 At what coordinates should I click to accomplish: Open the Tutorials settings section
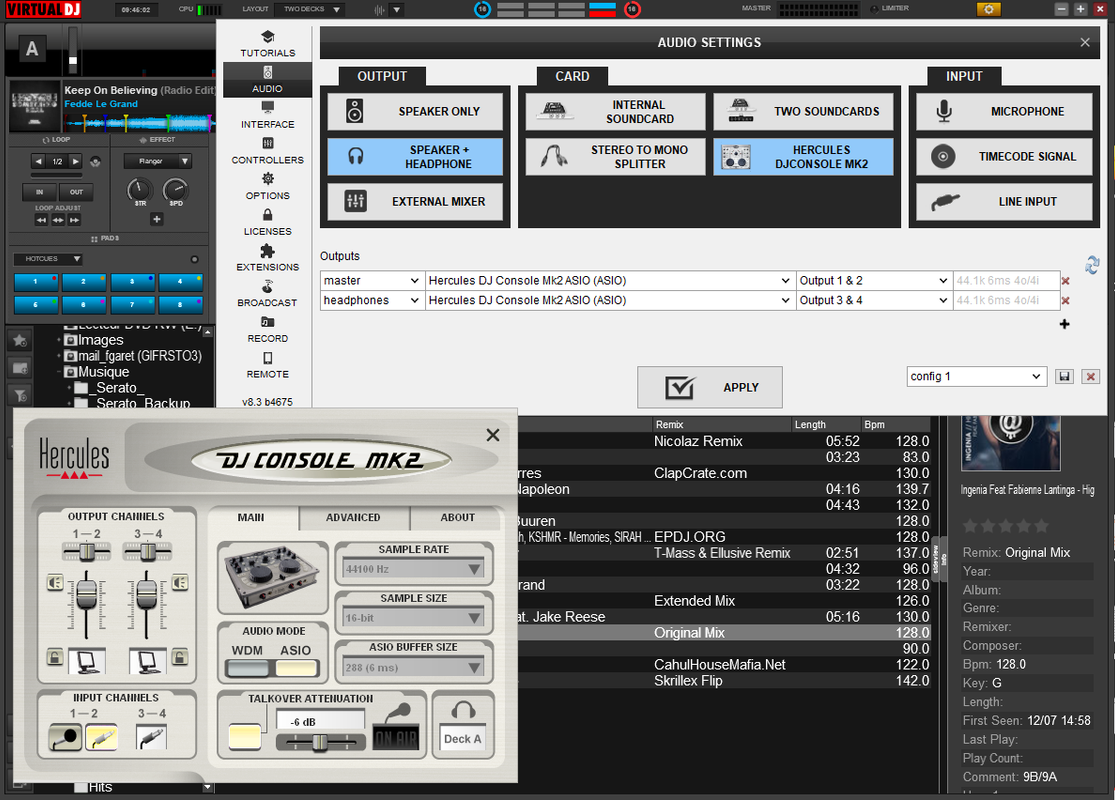point(267,44)
